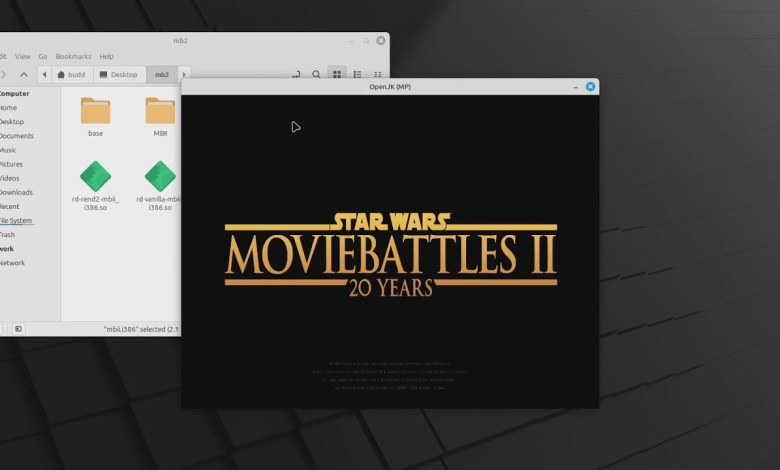
Task: Open the Bookmarks menu
Action: pyautogui.click(x=73, y=56)
